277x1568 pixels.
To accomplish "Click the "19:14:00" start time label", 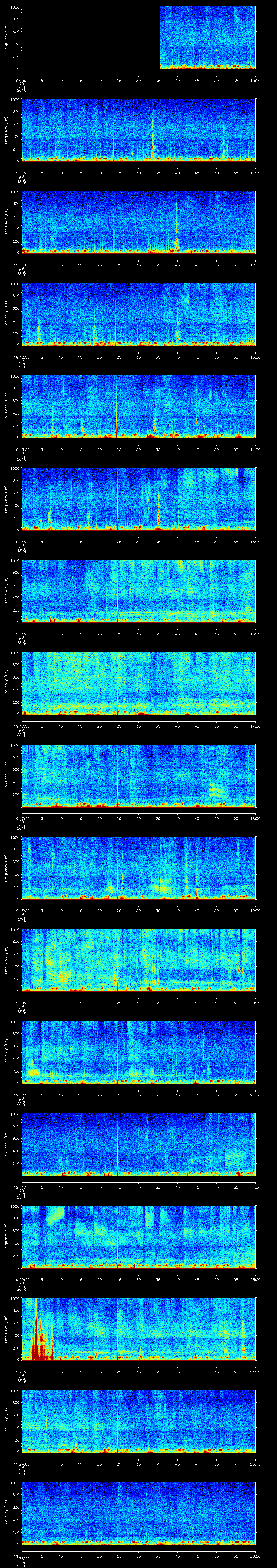I will click(21, 542).
